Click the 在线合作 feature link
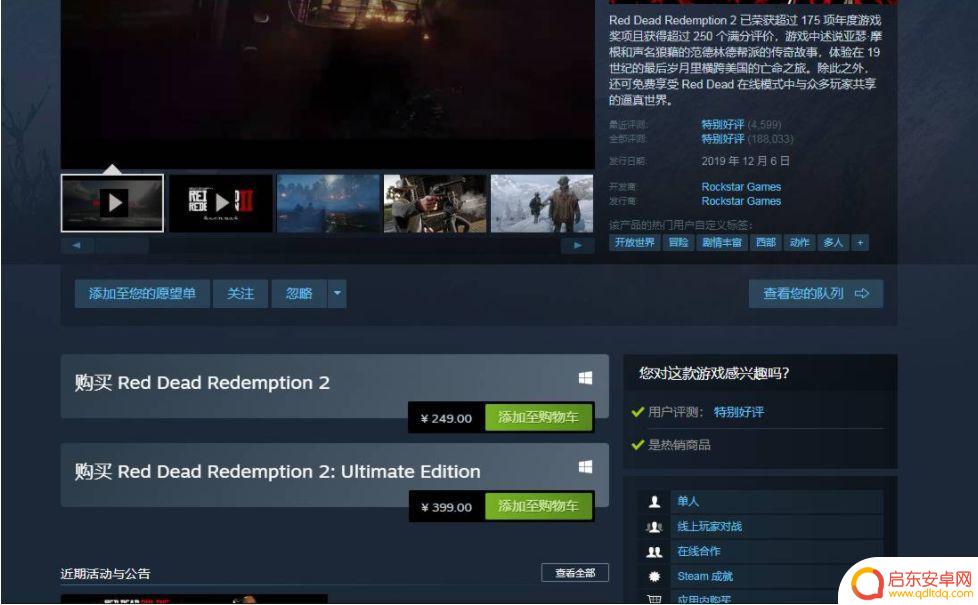 coord(699,551)
